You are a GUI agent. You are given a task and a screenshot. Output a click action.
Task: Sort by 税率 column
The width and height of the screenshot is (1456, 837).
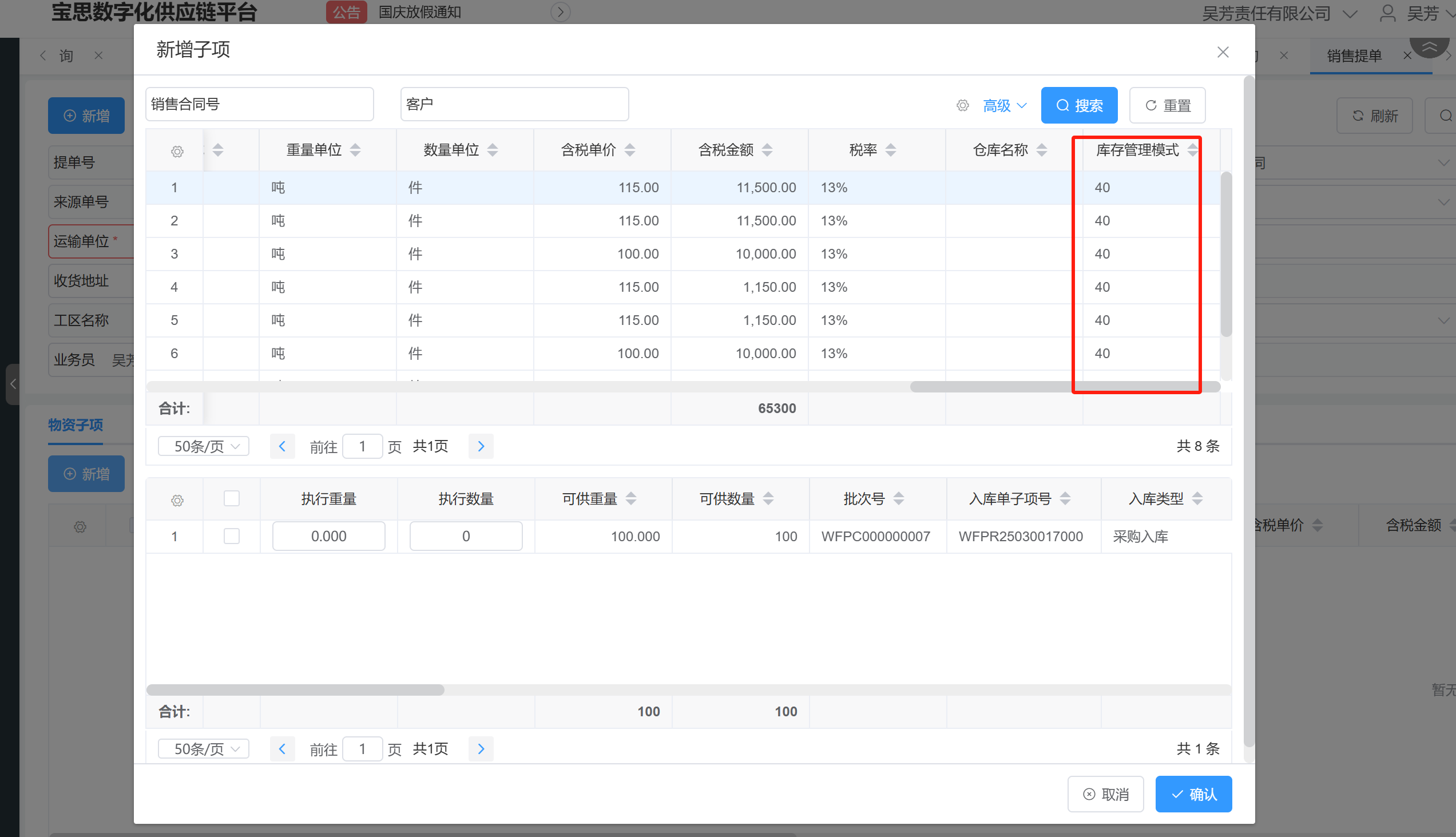tap(891, 150)
